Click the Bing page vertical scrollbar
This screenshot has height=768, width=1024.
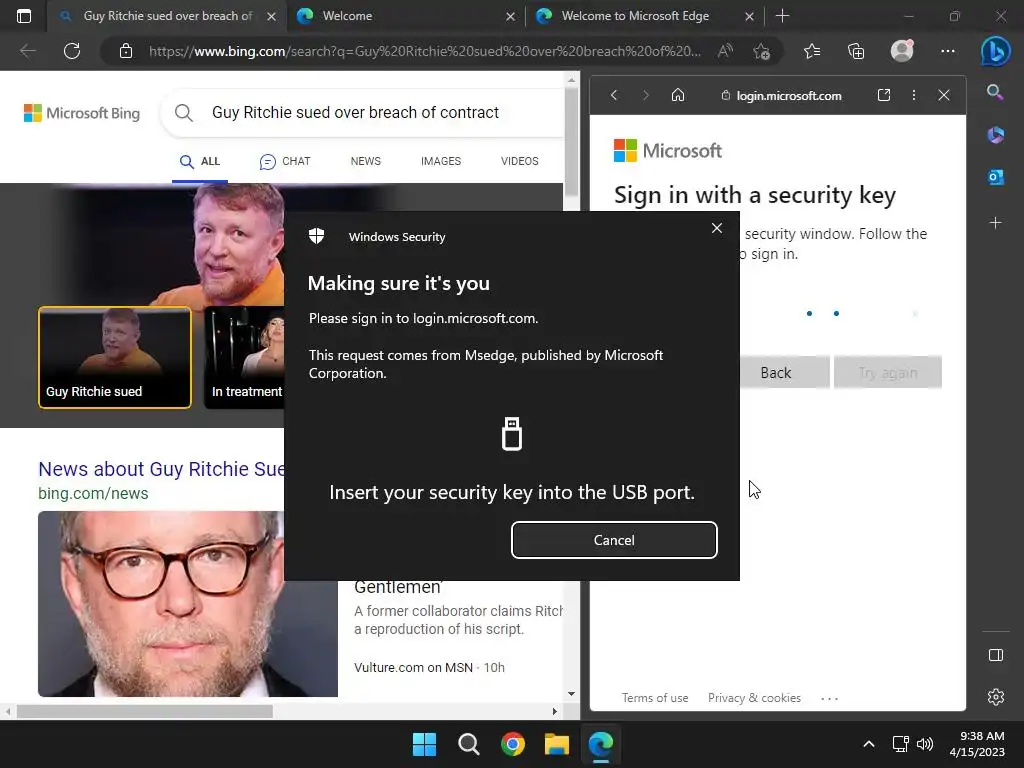tap(571, 140)
